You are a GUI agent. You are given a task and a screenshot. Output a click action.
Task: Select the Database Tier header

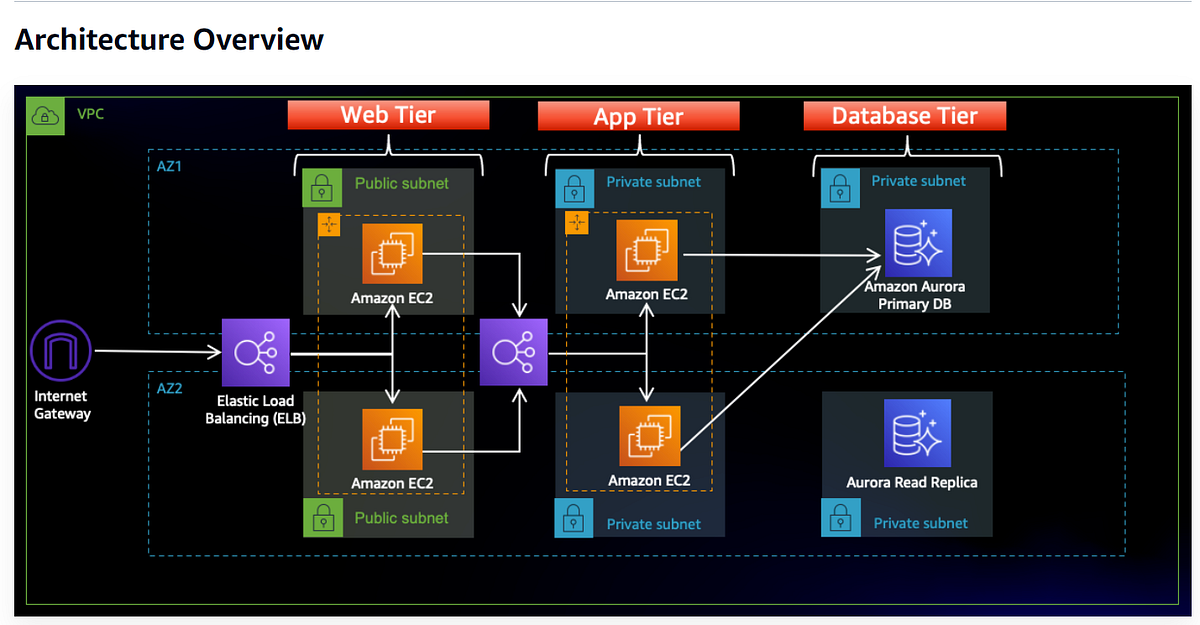pos(904,115)
